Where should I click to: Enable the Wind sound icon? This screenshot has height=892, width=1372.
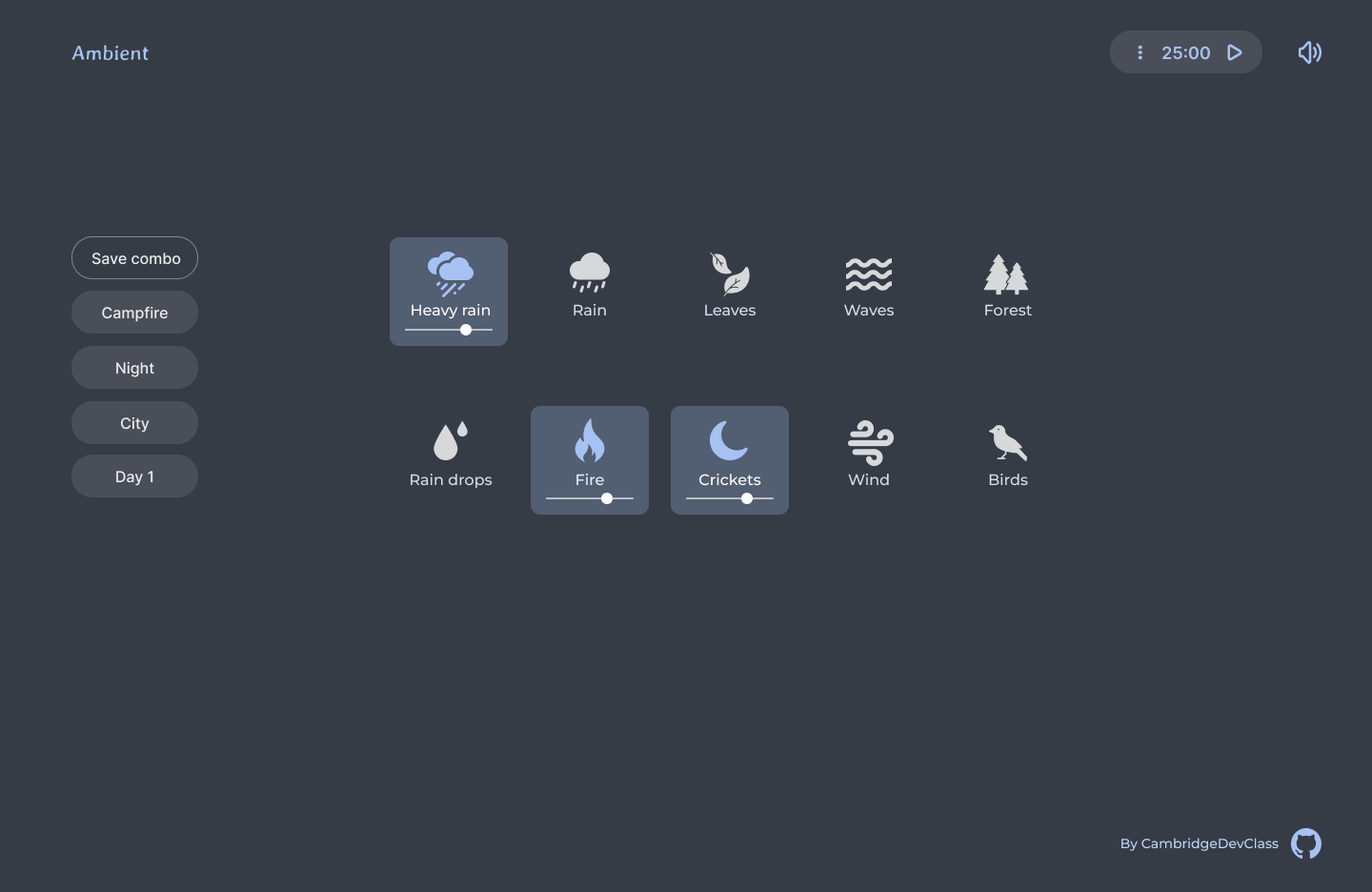(870, 442)
